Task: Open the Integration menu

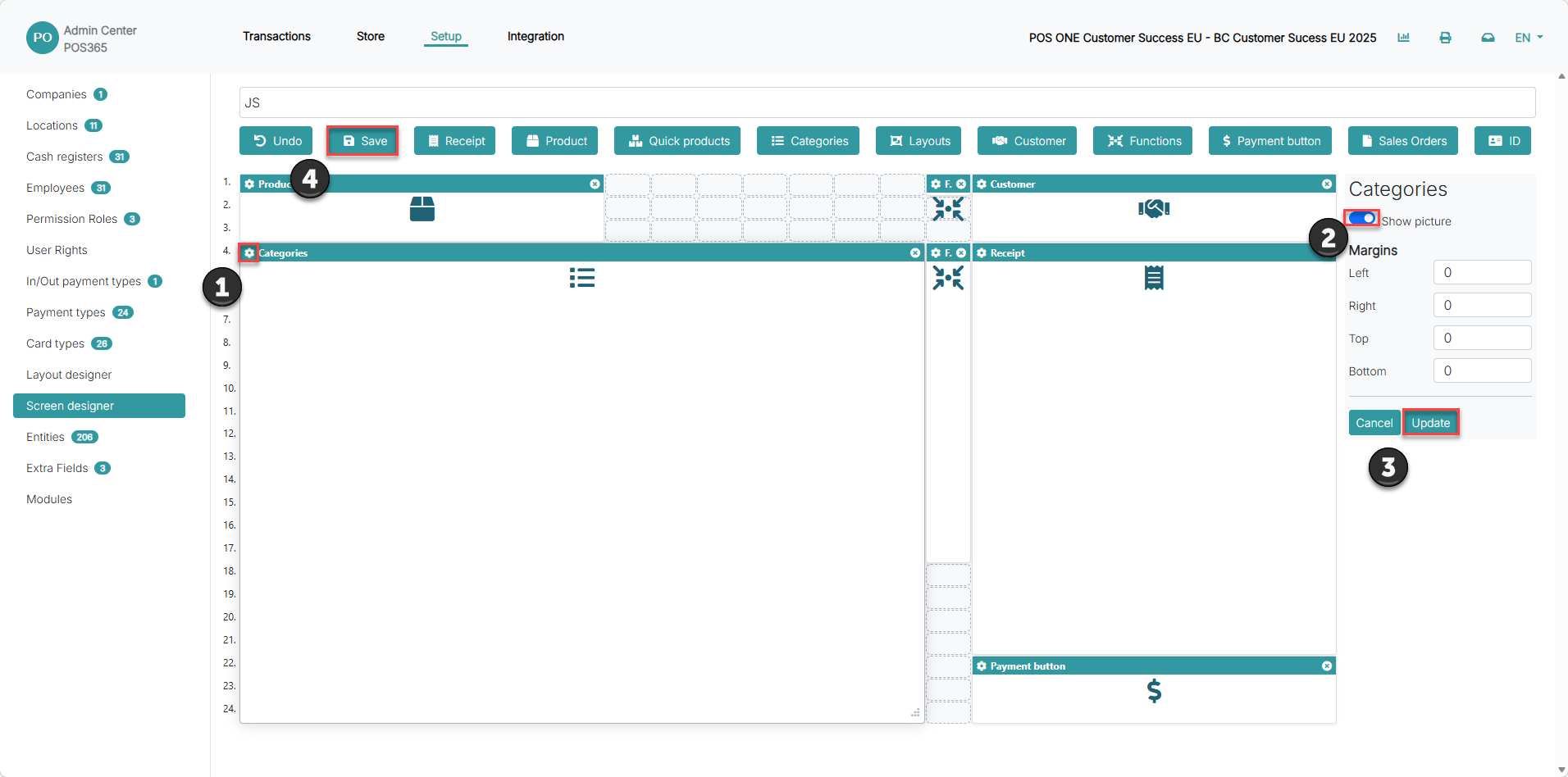Action: 536,36
